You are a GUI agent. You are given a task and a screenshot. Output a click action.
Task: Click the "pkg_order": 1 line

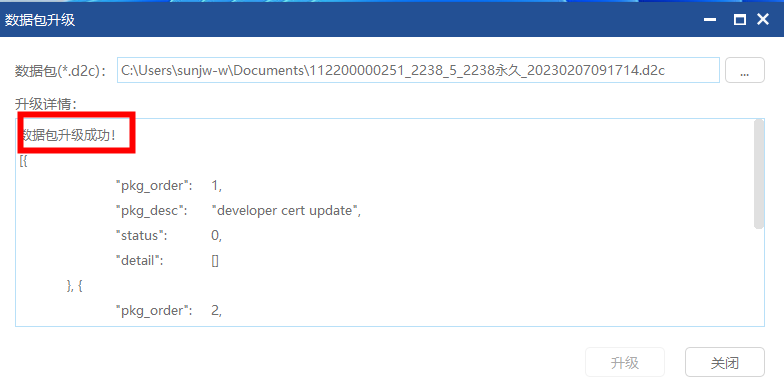[168, 186]
